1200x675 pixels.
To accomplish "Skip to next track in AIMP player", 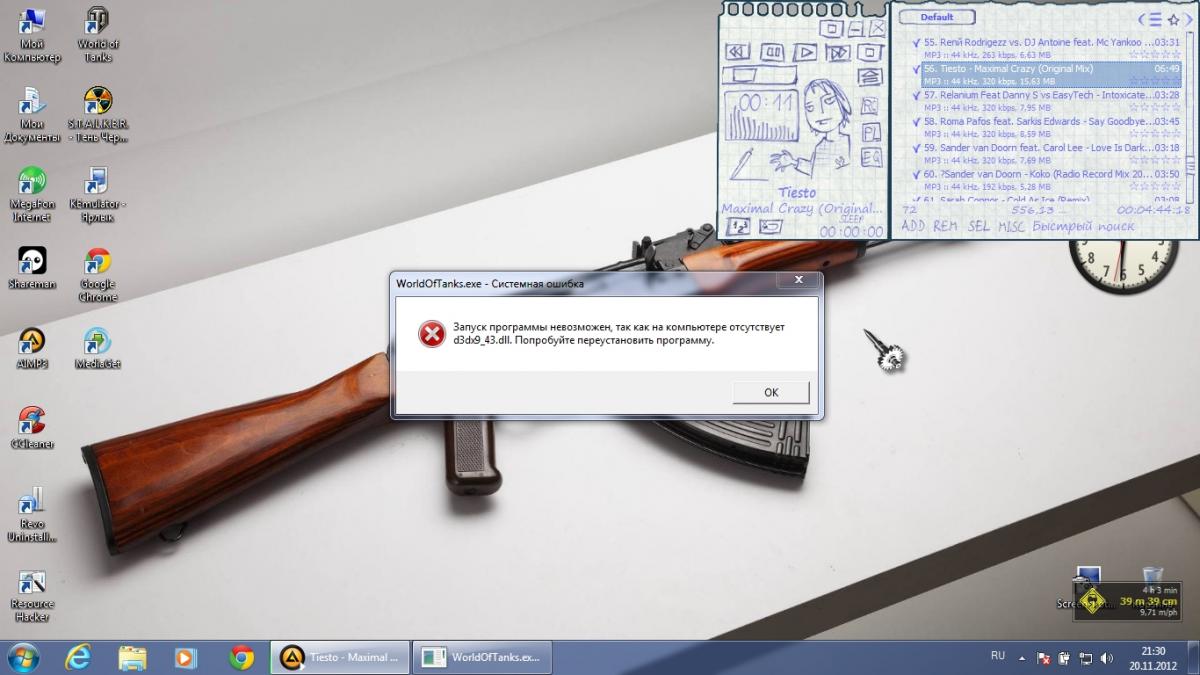I will (x=838, y=52).
